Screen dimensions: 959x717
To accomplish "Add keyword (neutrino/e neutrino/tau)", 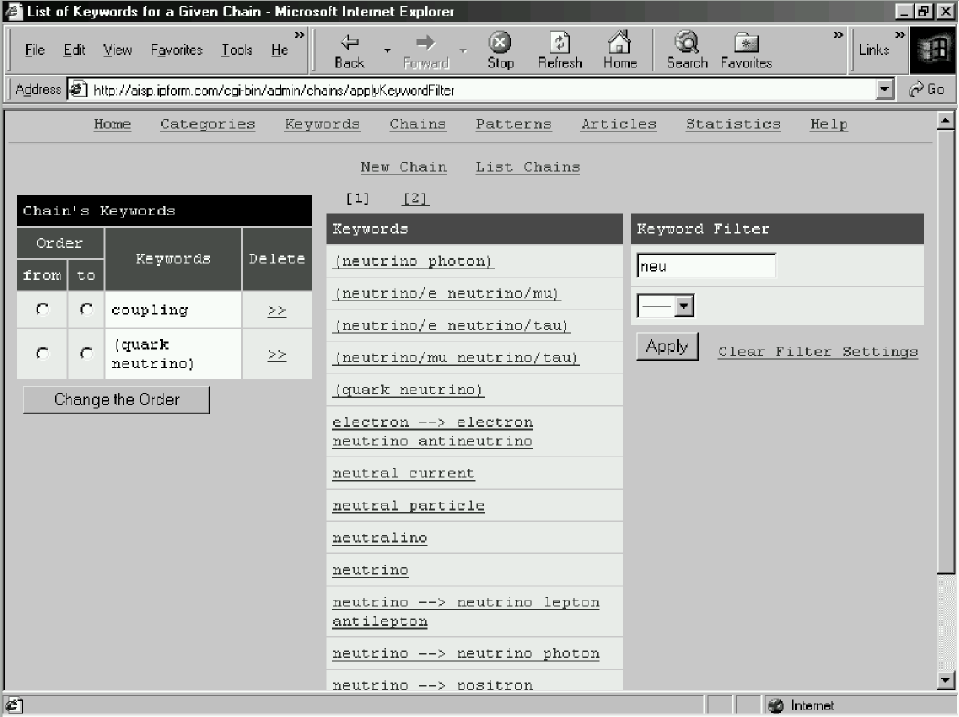I will point(451,325).
